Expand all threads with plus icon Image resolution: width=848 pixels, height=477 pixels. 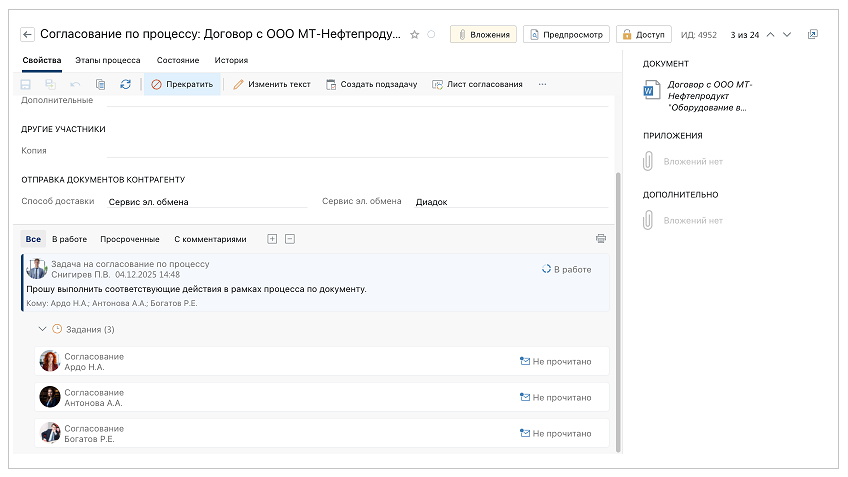click(272, 239)
